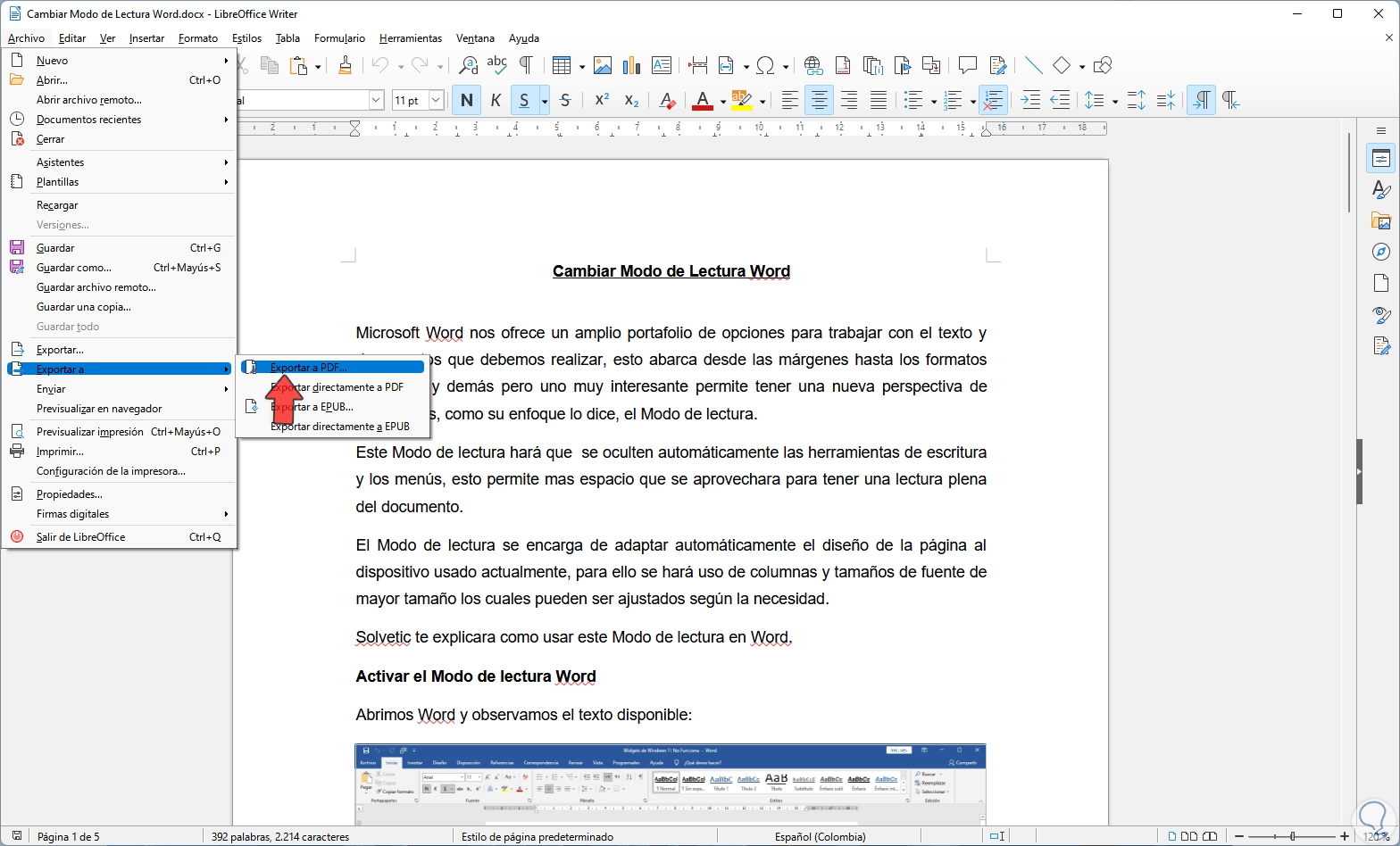Apply the red font color
Image resolution: width=1400 pixels, height=846 pixels.
[x=703, y=101]
